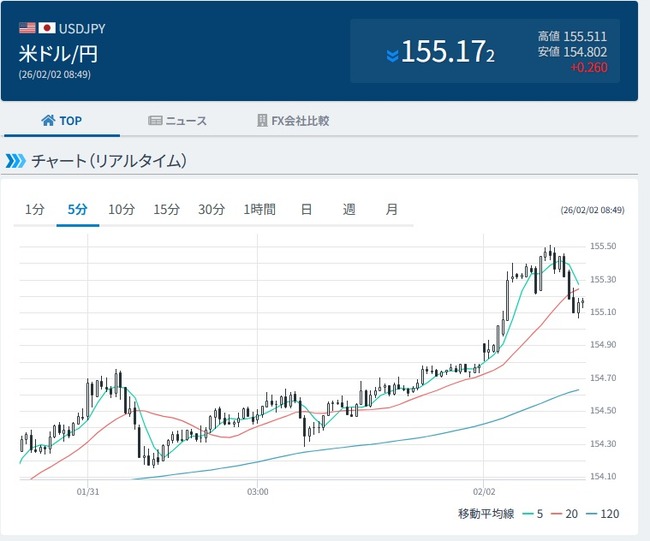The height and width of the screenshot is (541, 650).
Task: Show the monthly 月 chart
Action: click(392, 209)
